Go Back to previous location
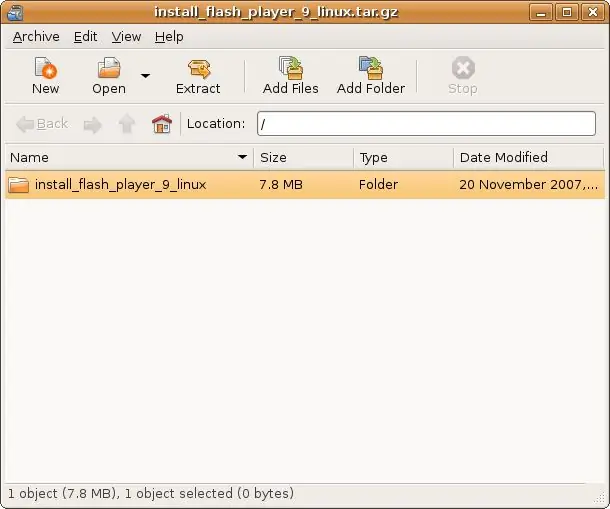 click(42, 124)
